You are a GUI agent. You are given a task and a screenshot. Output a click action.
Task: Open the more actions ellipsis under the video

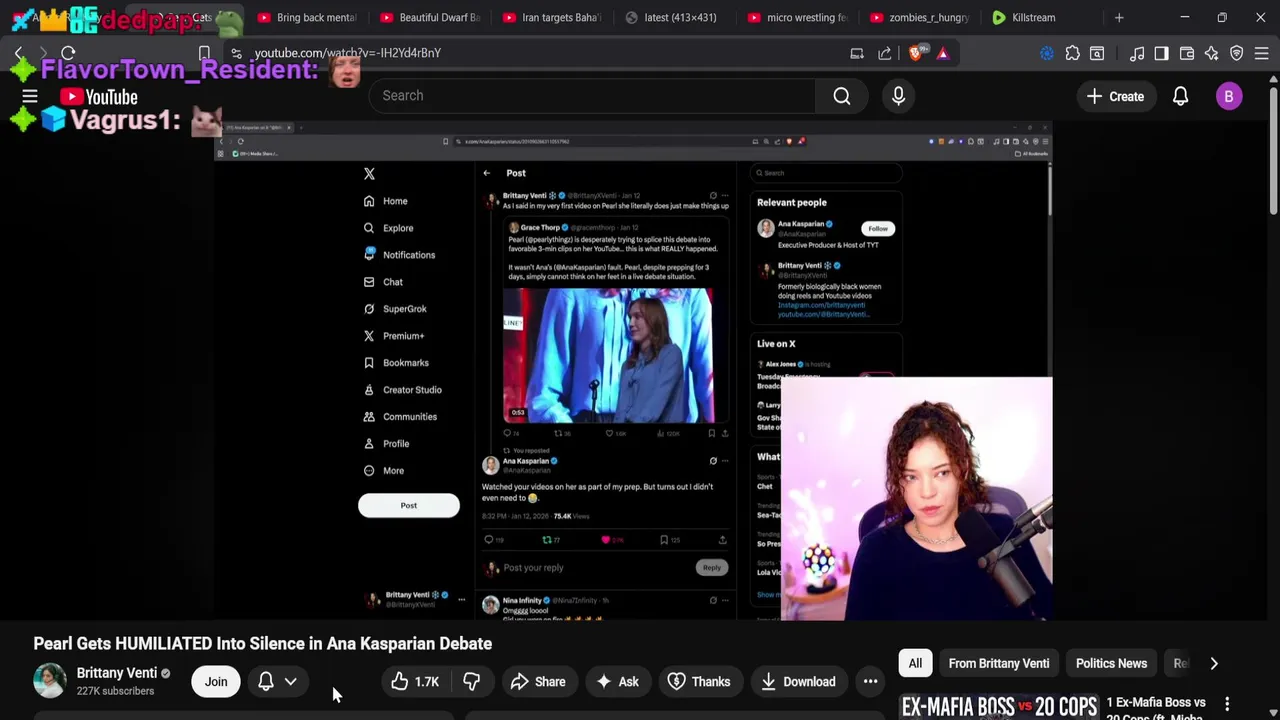point(870,682)
